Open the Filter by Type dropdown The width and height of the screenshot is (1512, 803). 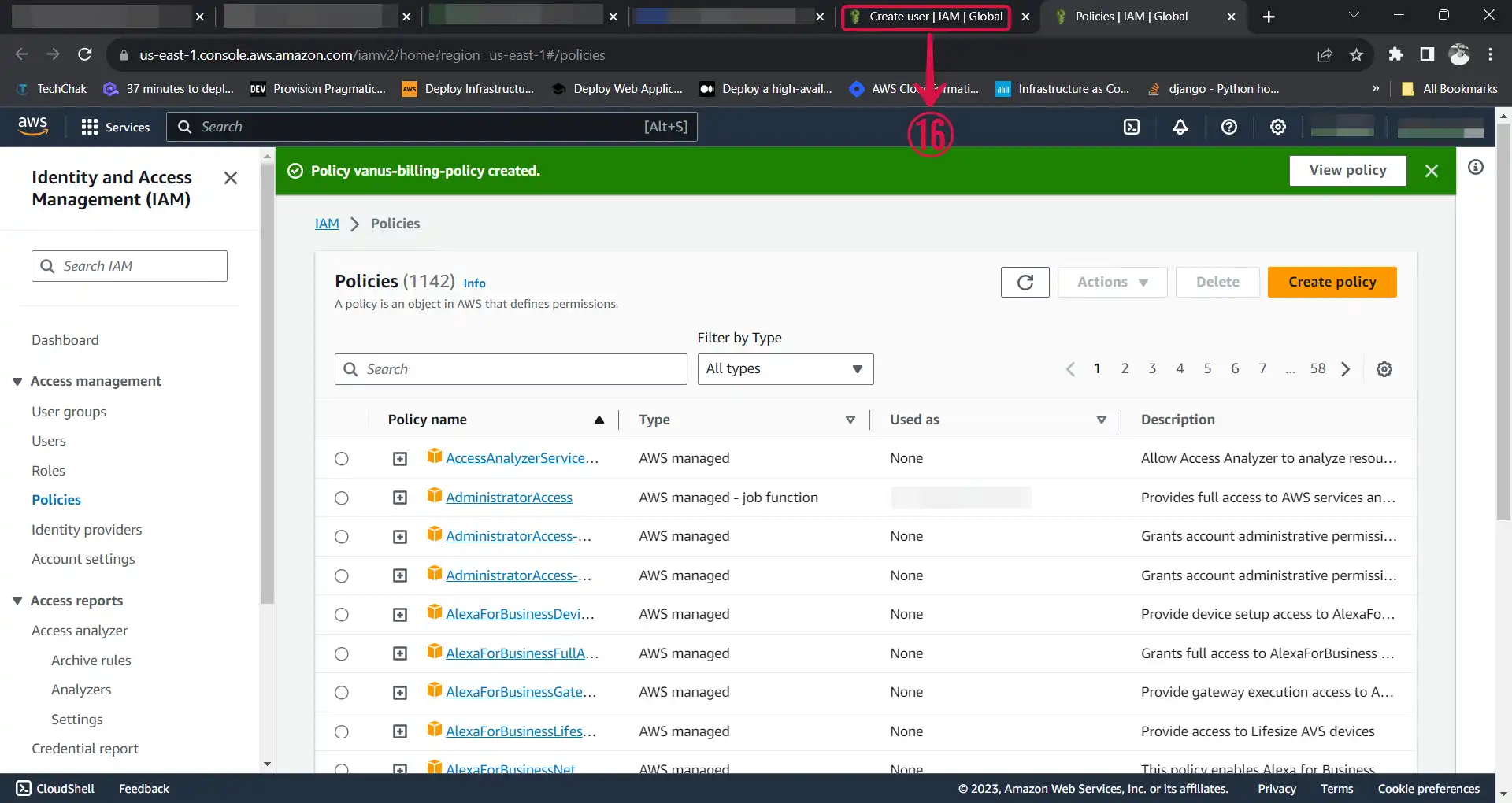(x=785, y=369)
